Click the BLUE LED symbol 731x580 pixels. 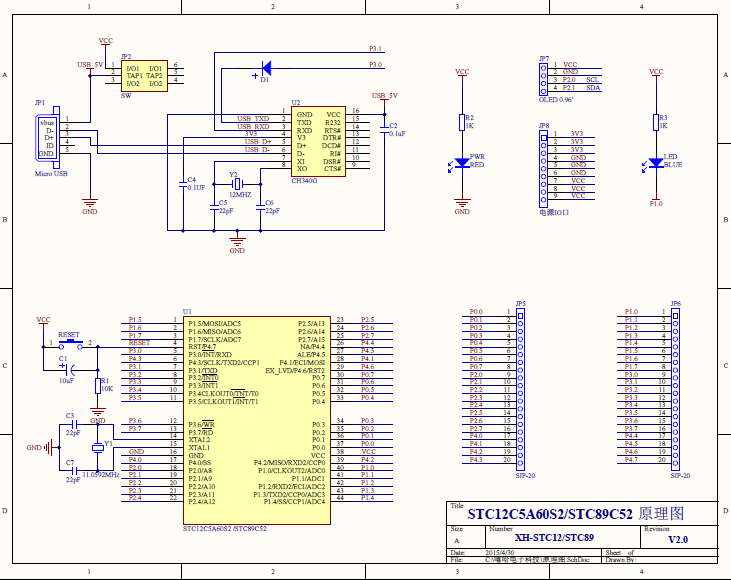(x=656, y=163)
